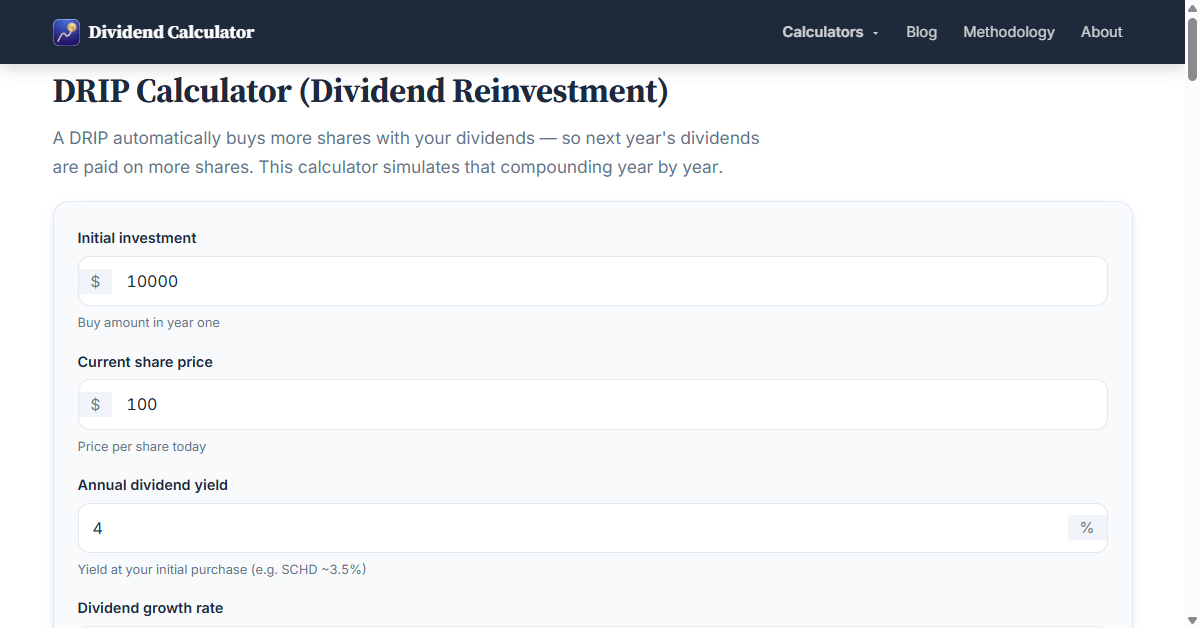Image resolution: width=1200 pixels, height=628 pixels.
Task: Click the dollar sign beside share price
Action: click(95, 404)
